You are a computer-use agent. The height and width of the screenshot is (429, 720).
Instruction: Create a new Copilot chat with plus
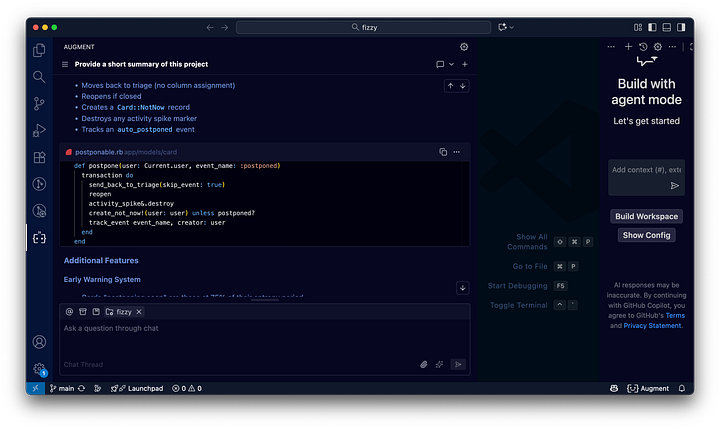coord(629,46)
